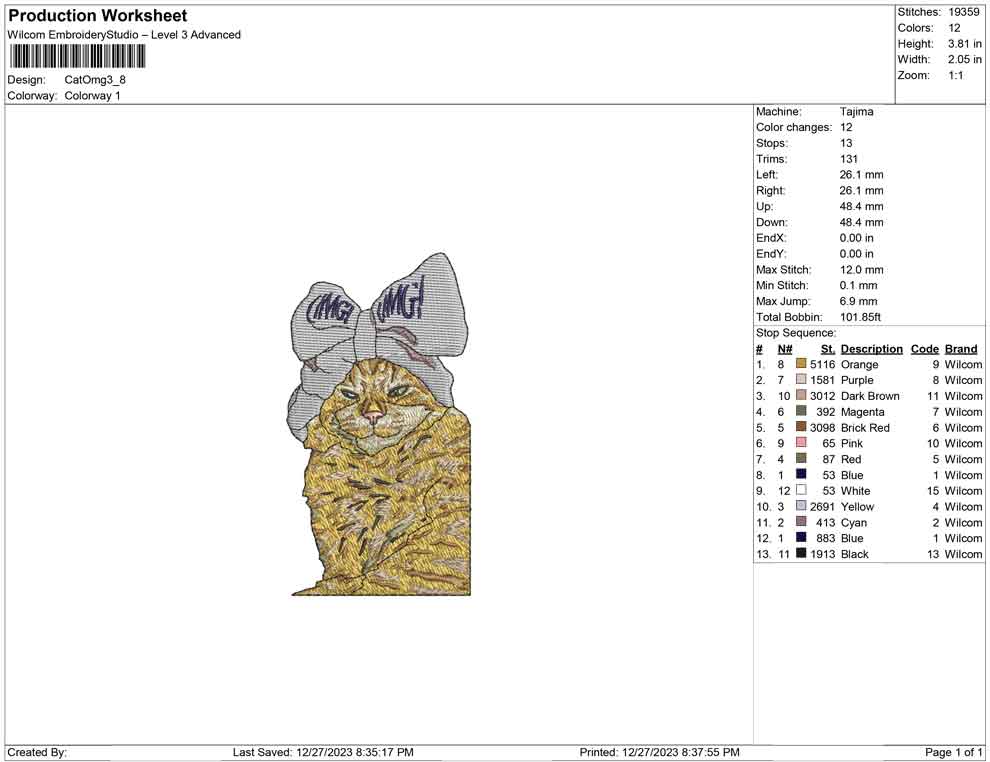This screenshot has height=762, width=990.
Task: Select the Description column header
Action: 871,348
